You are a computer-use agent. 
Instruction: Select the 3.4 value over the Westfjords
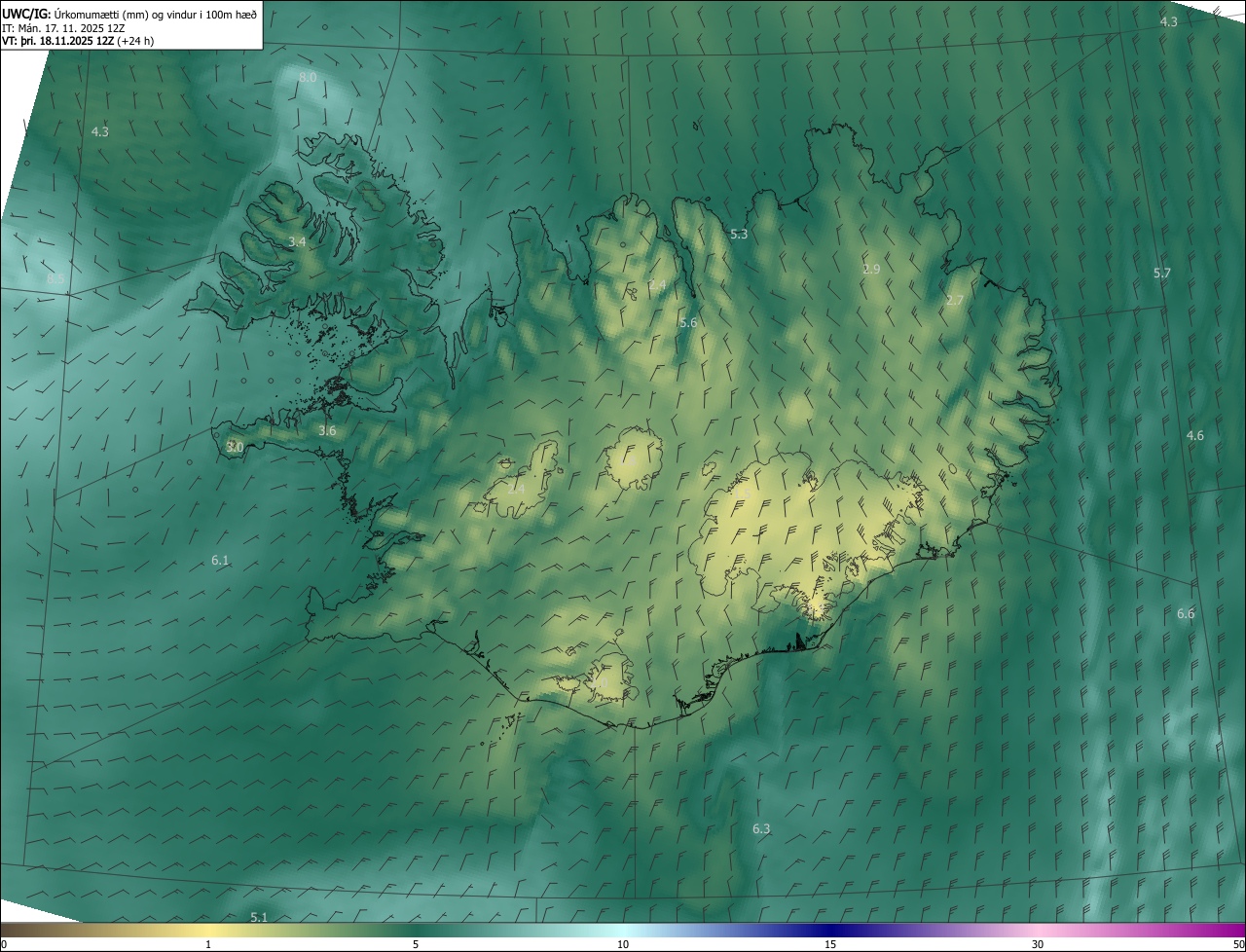click(298, 241)
